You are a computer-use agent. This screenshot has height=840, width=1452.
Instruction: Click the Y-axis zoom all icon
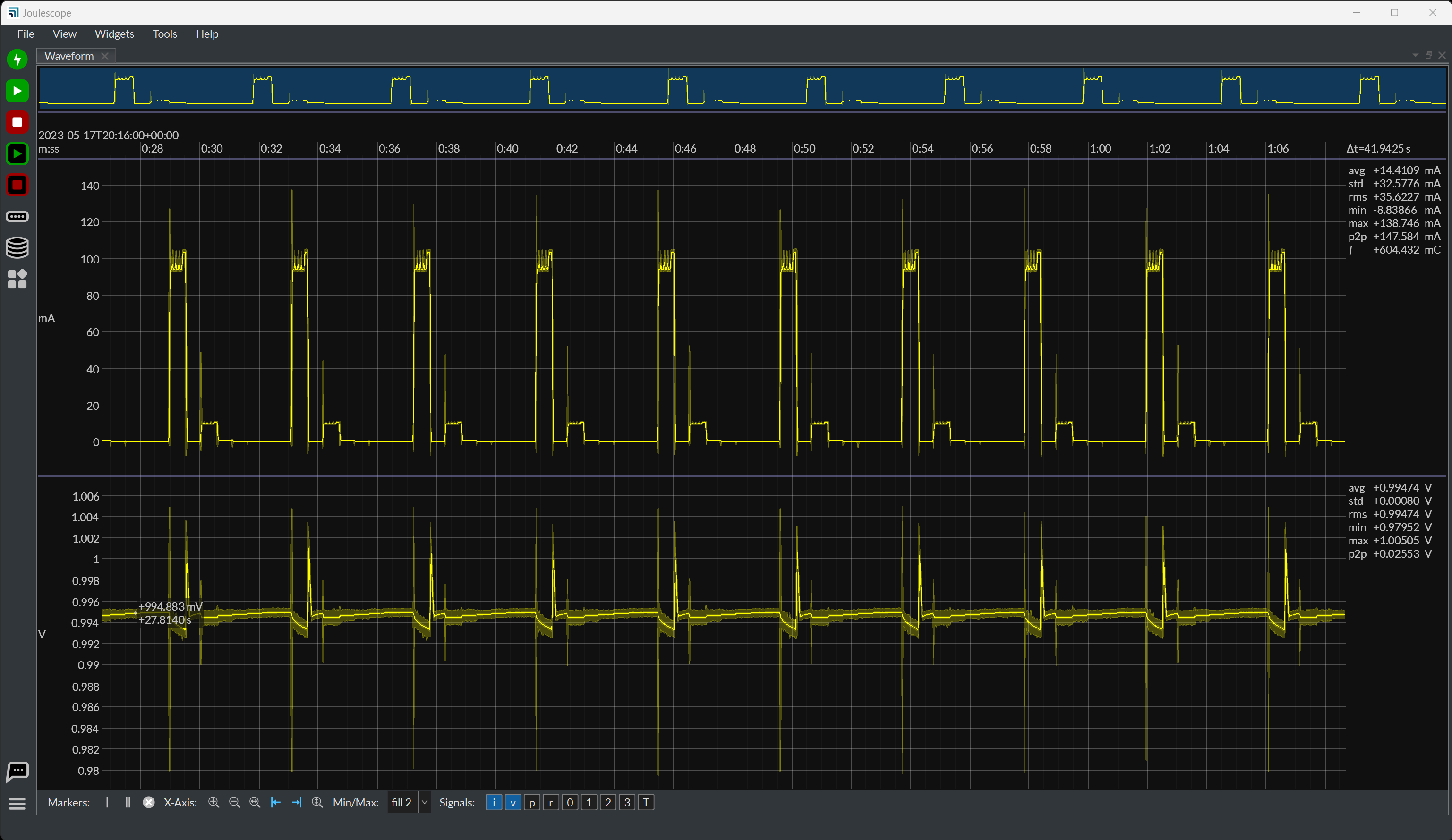(x=317, y=803)
